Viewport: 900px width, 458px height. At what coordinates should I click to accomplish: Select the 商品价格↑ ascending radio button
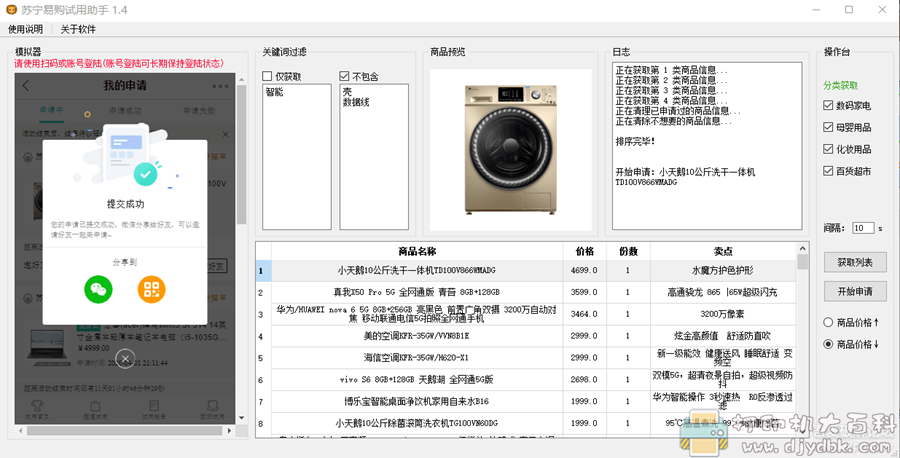(828, 323)
